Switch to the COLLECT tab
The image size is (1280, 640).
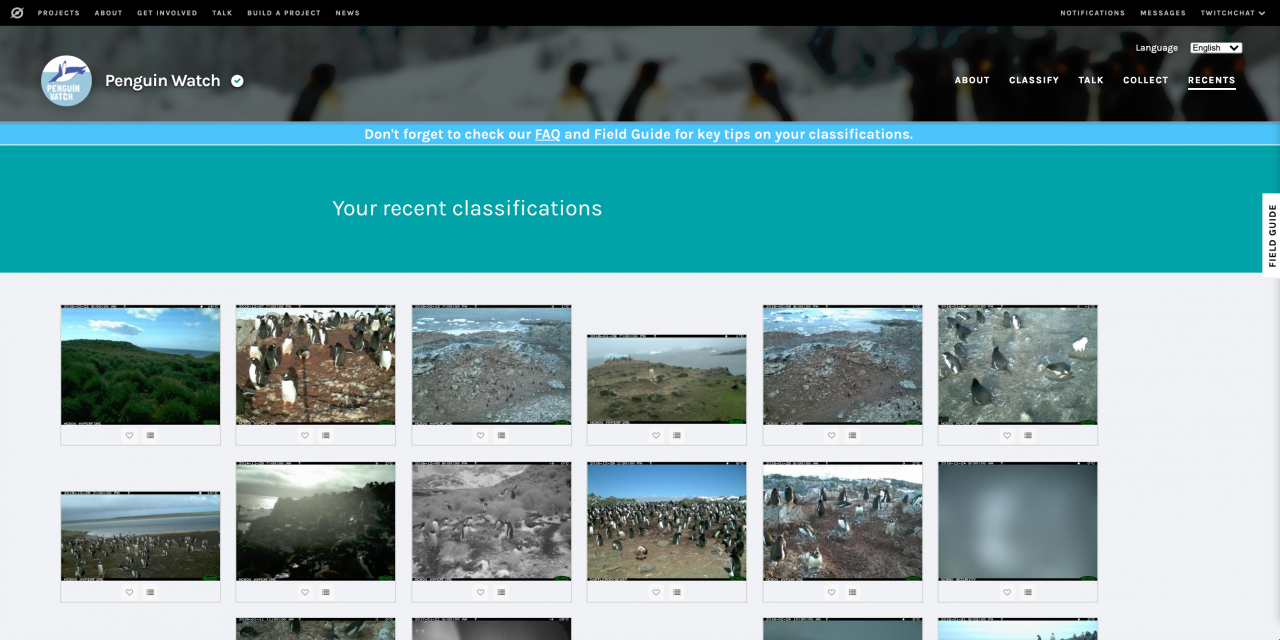[x=1146, y=80]
